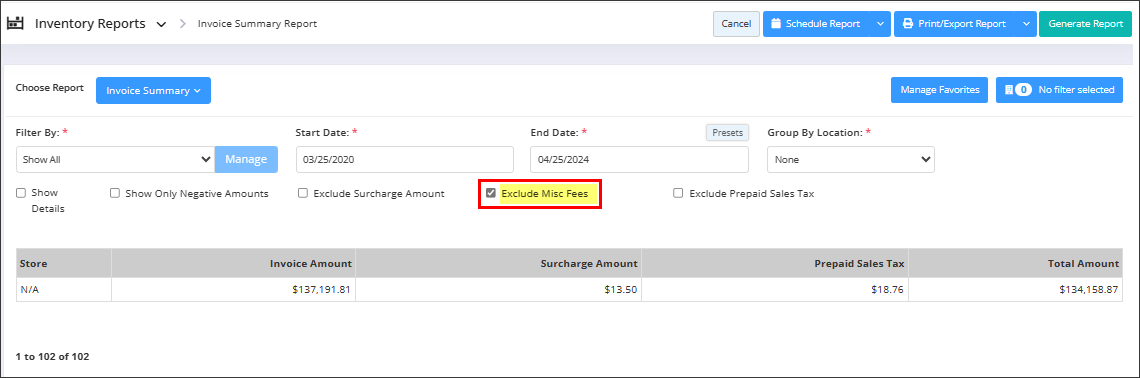Enable the Exclude Prepaid Sales Tax checkbox
Image resolution: width=1140 pixels, height=378 pixels.
coord(678,193)
